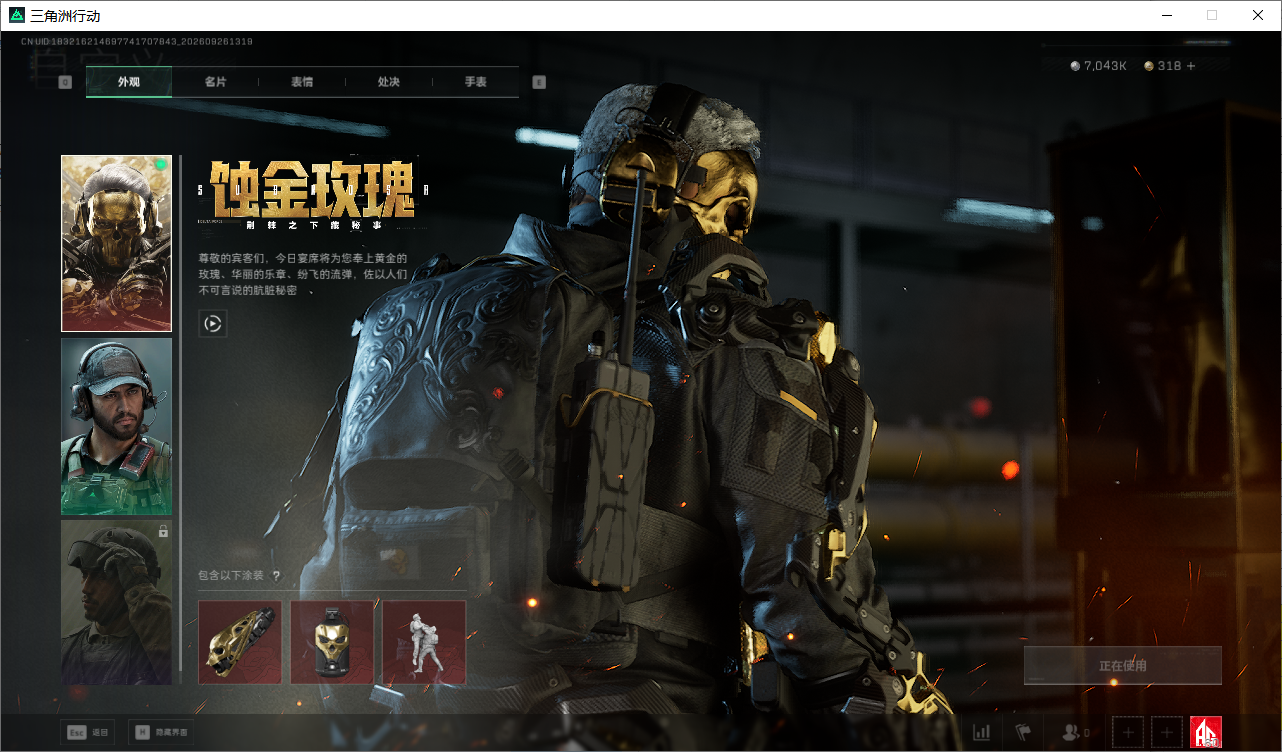The width and height of the screenshot is (1282, 752).
Task: Click the 正在使用 button
Action: [x=1123, y=665]
